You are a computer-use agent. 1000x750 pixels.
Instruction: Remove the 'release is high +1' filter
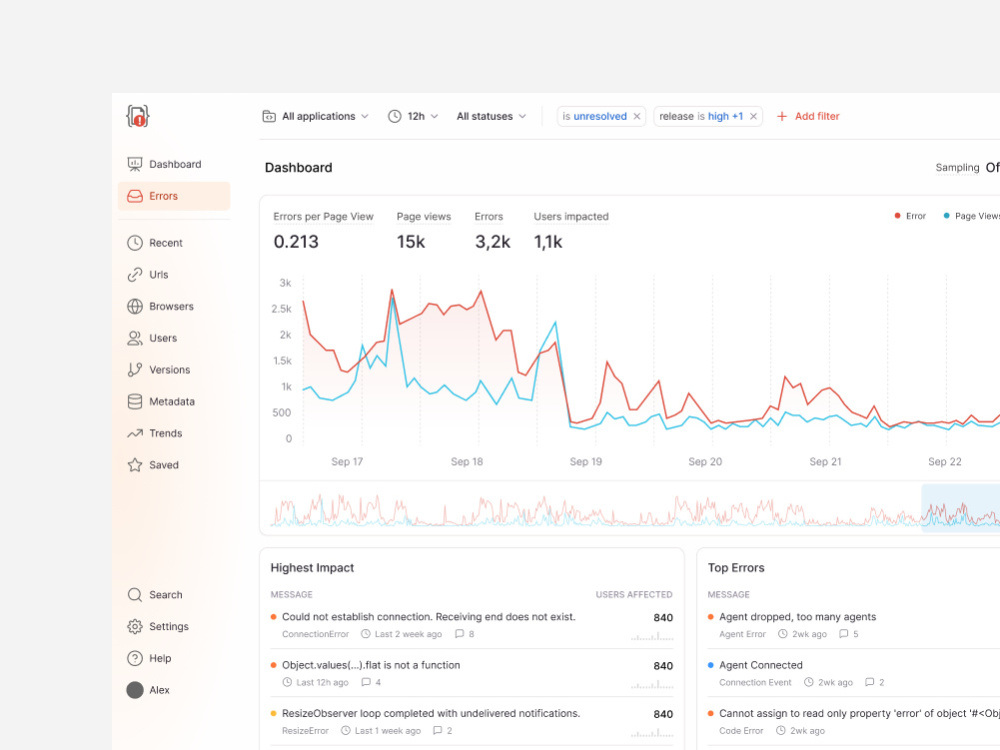coord(753,116)
